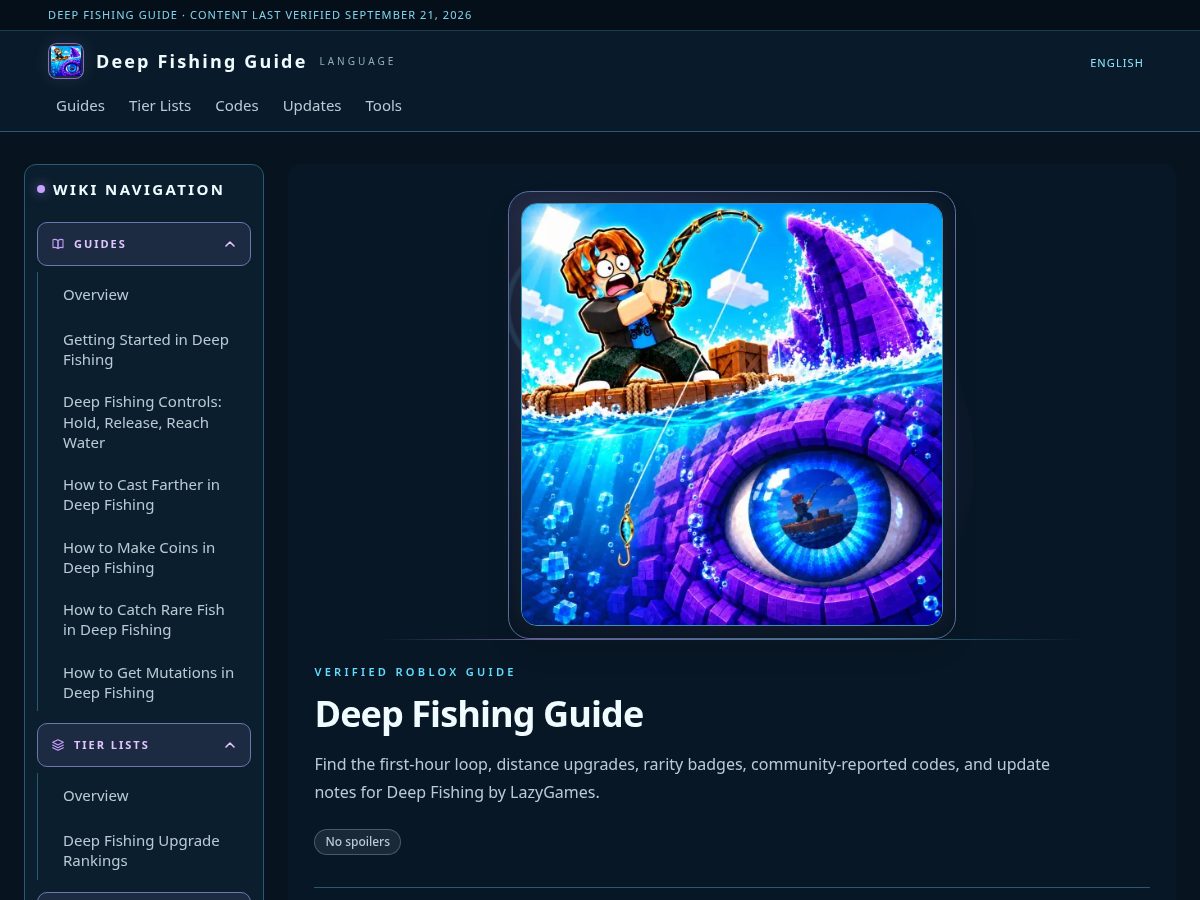The width and height of the screenshot is (1200, 900).
Task: Click the WIKI NAVIGATION heading
Action: [x=138, y=190]
